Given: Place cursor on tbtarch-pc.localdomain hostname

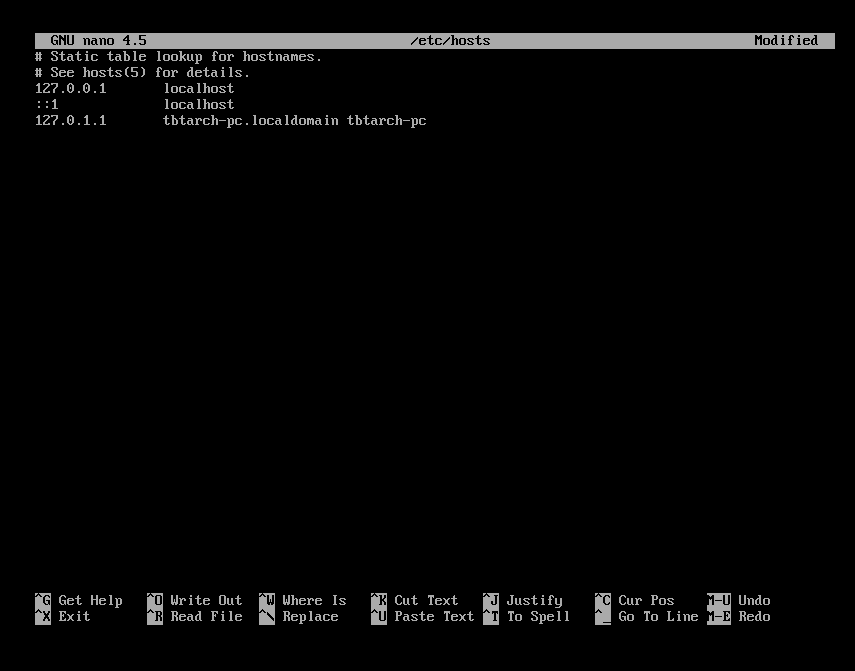Looking at the screenshot, I should (251, 121).
